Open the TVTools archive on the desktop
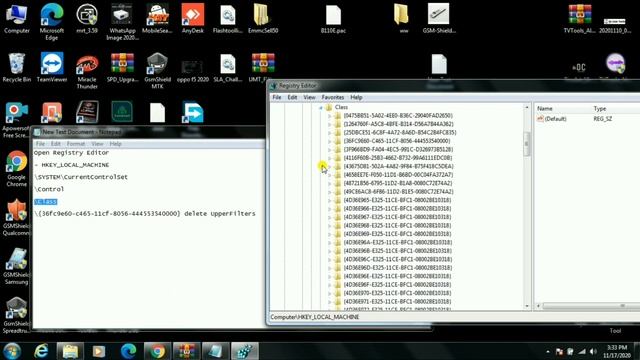This screenshot has height=360, width=640. 580,18
